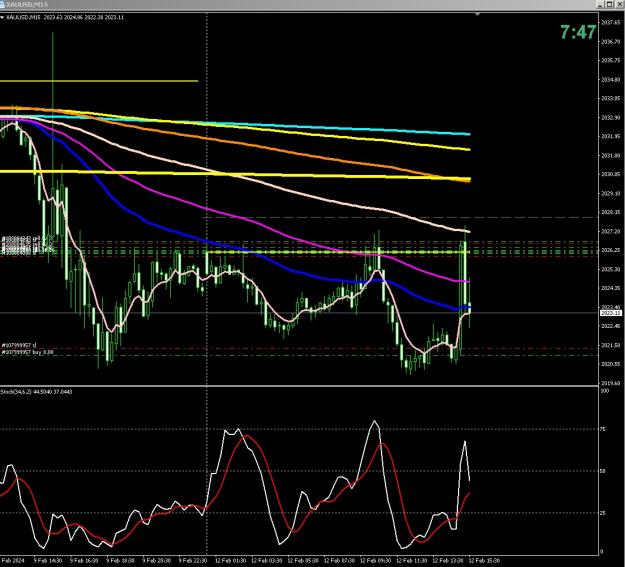
Task: Click the '#107999957 sl' stop loss label
Action: click(19, 345)
